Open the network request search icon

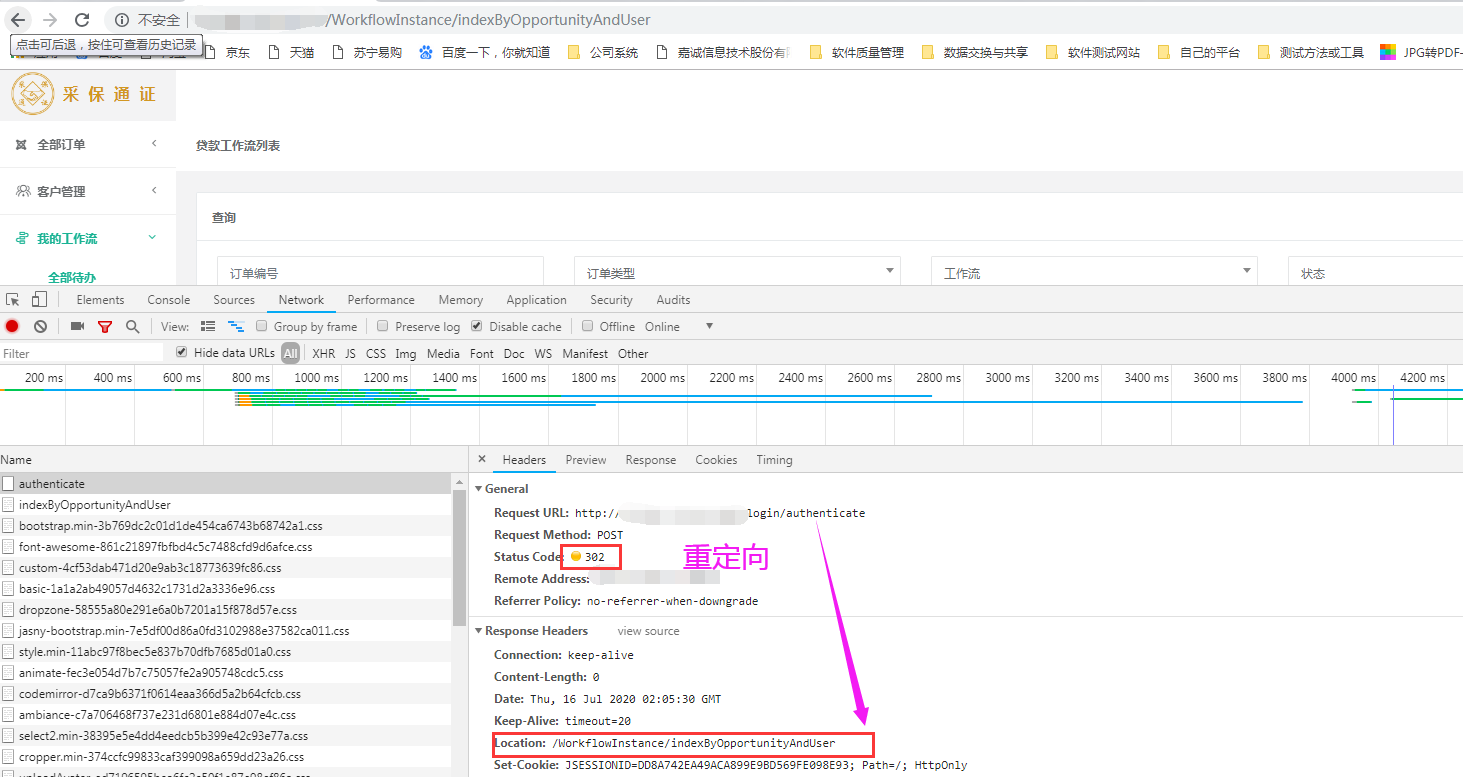(x=133, y=326)
